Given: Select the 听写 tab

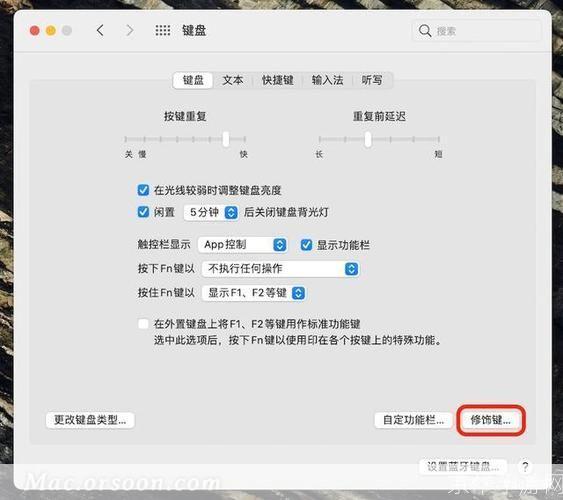Looking at the screenshot, I should click(372, 80).
